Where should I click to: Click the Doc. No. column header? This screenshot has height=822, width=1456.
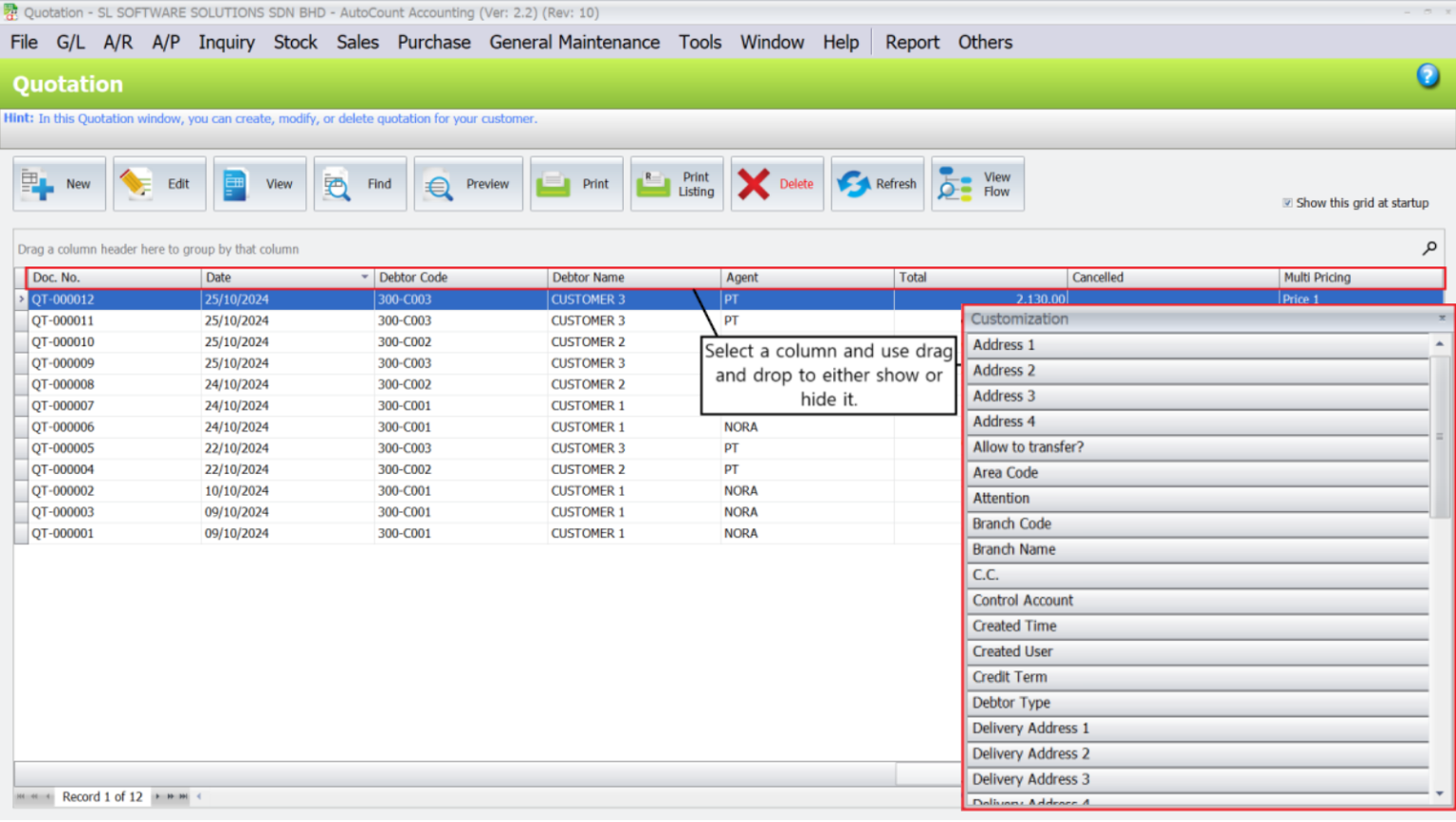[115, 278]
